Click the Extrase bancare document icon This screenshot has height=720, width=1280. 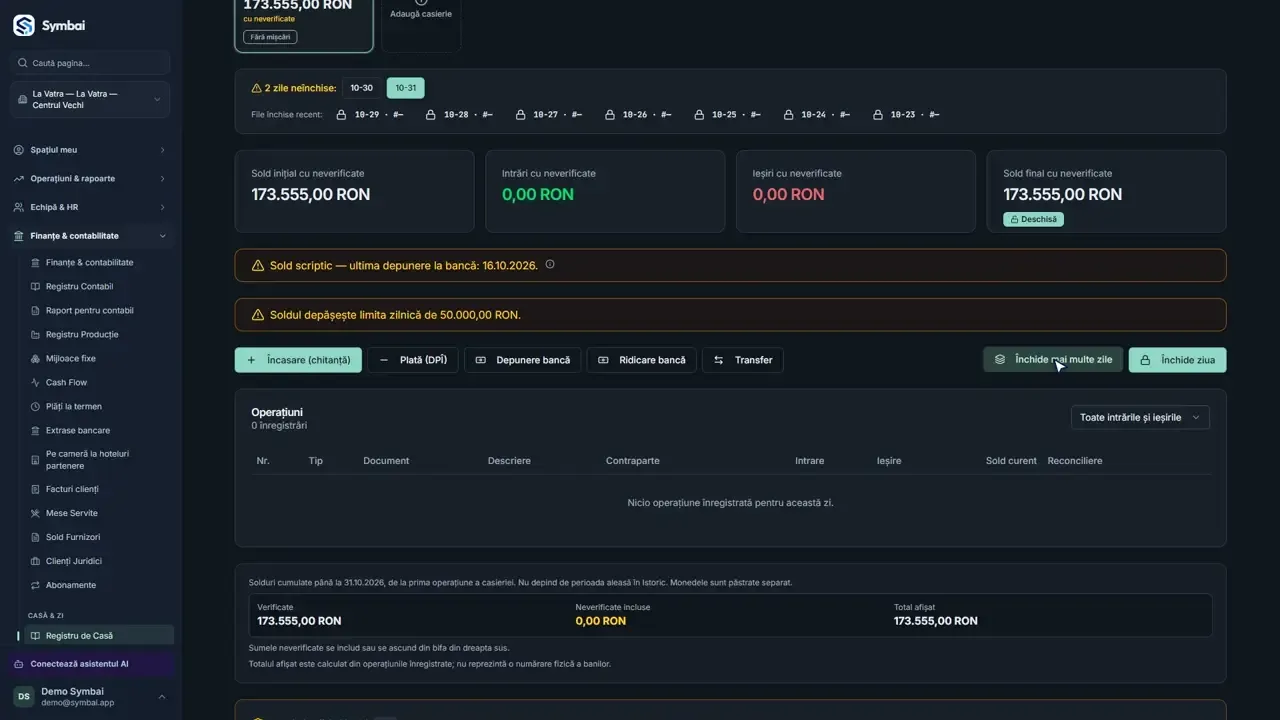tap(36, 431)
